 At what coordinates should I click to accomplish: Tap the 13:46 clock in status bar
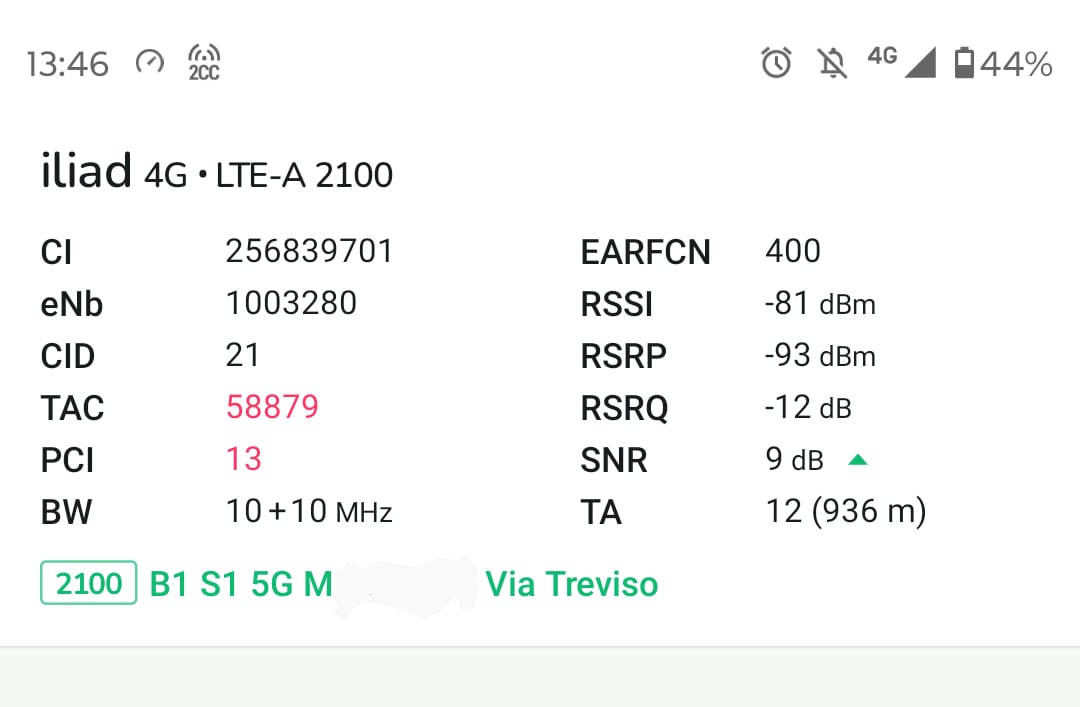[68, 64]
